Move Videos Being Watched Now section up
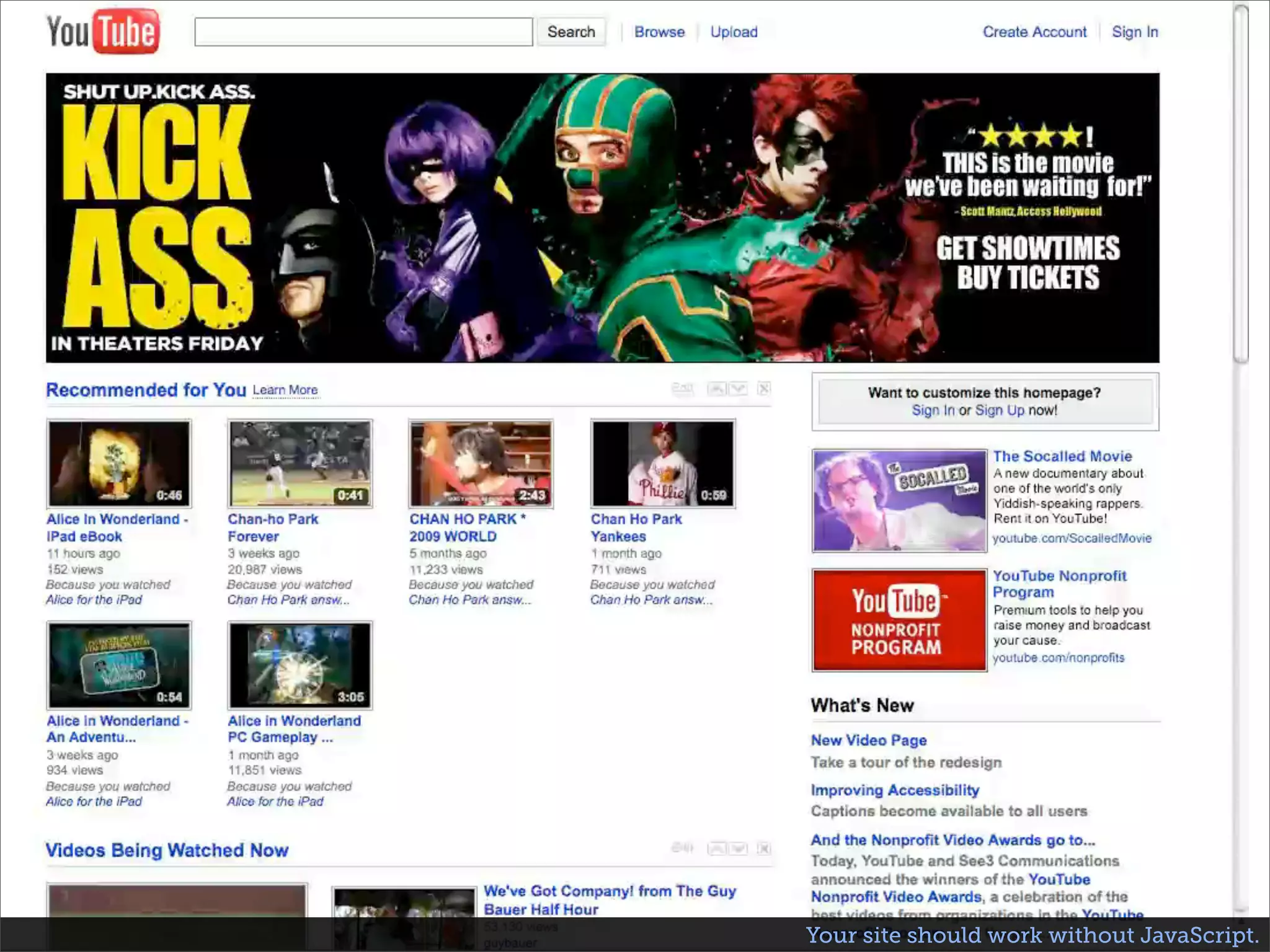The width and height of the screenshot is (1270, 952). coord(717,848)
